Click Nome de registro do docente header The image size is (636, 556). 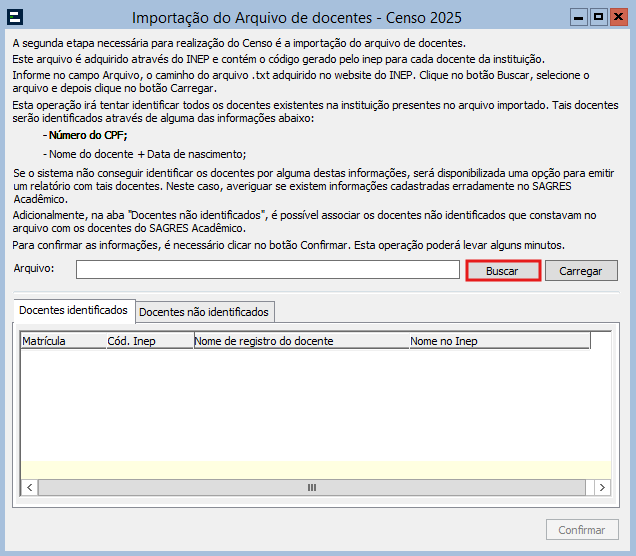click(301, 341)
